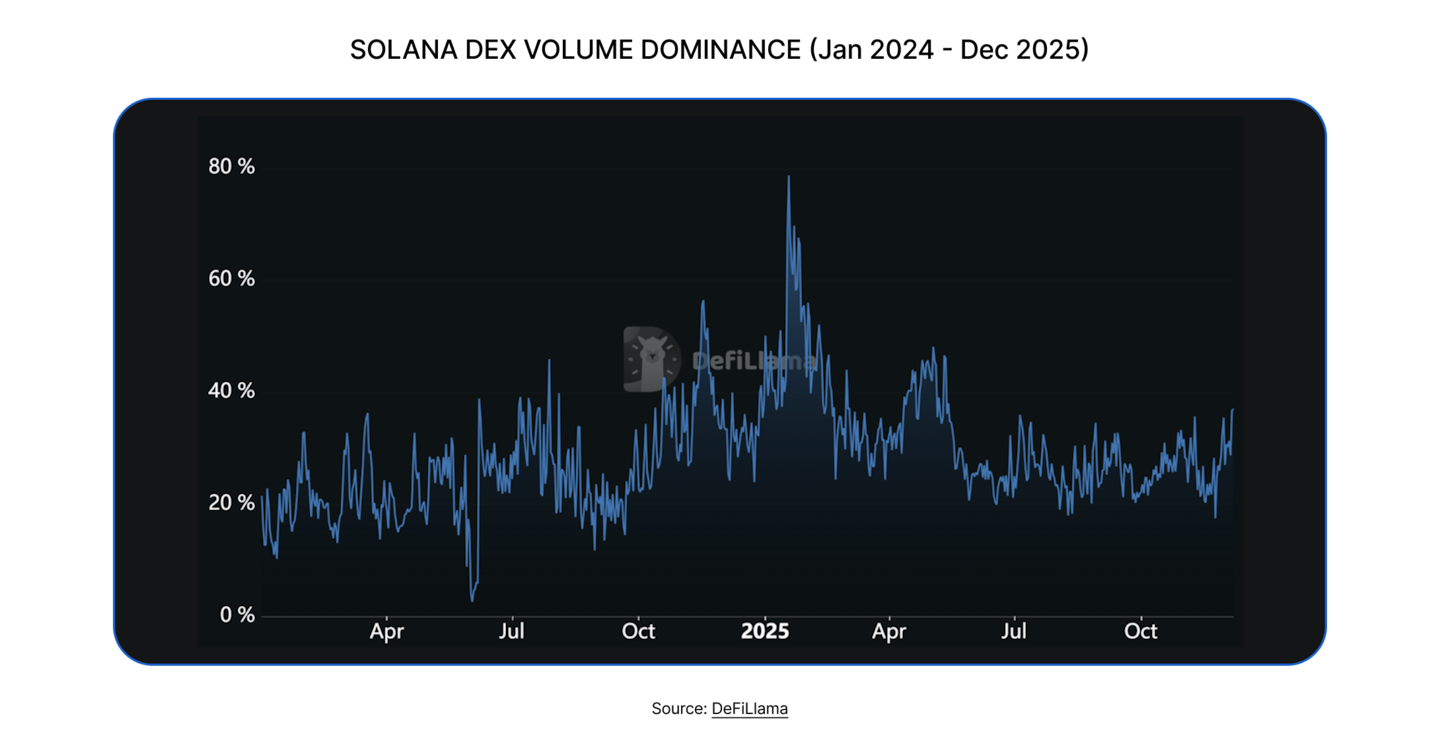Viewport: 1440px width, 751px height.
Task: Click the first Jul axis label
Action: point(512,631)
